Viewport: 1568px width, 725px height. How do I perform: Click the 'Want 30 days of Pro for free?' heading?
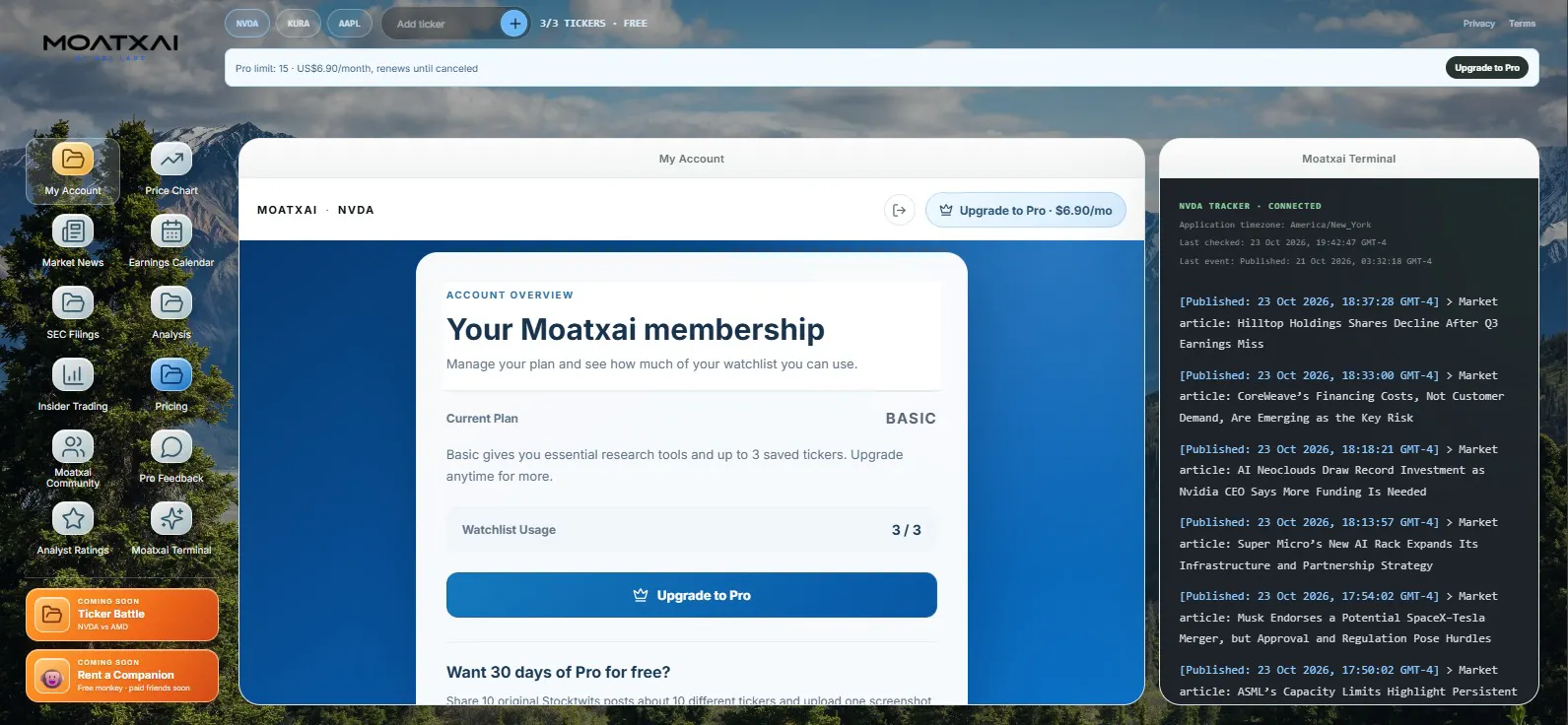point(558,672)
